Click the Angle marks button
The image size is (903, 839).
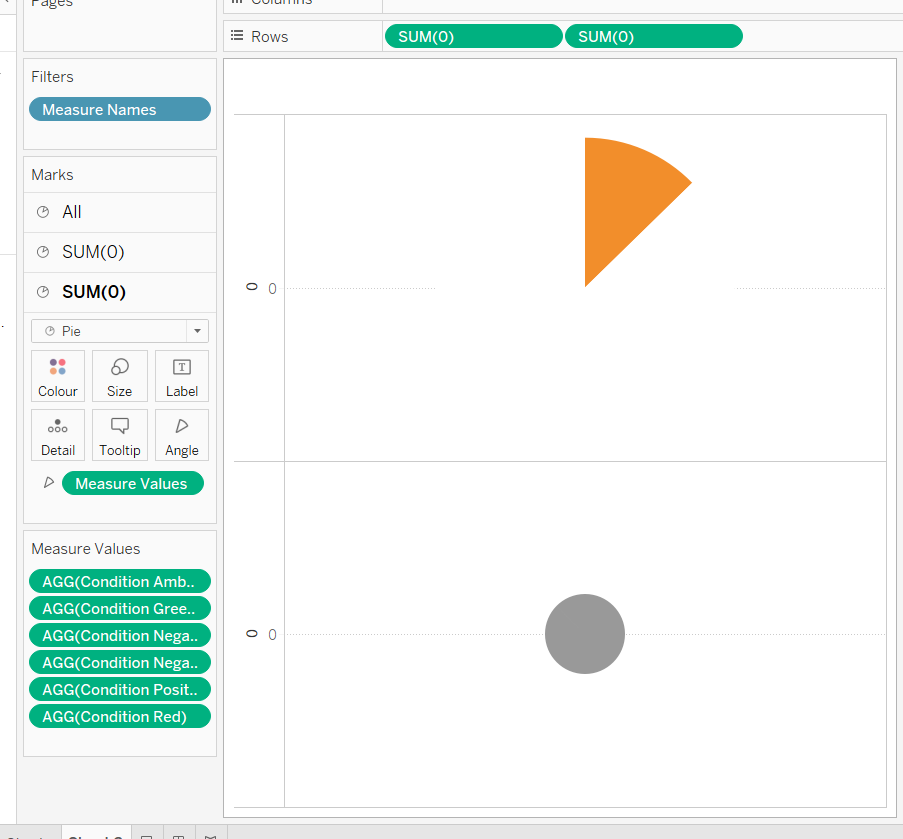click(x=182, y=435)
